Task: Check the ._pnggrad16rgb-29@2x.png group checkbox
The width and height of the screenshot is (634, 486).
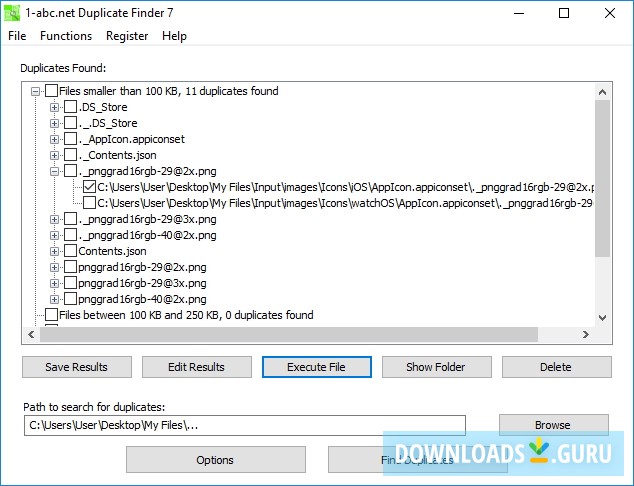Action: click(70, 171)
